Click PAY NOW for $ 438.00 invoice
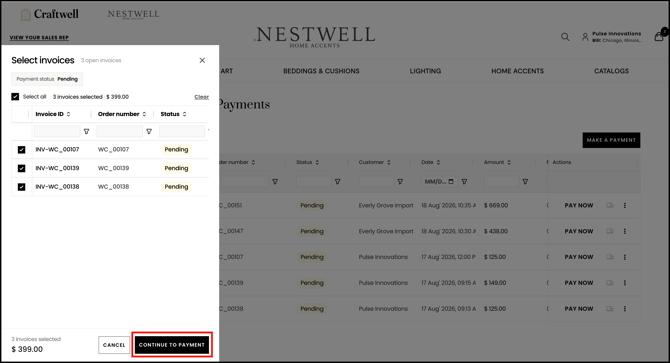This screenshot has width=670, height=363. tap(579, 231)
